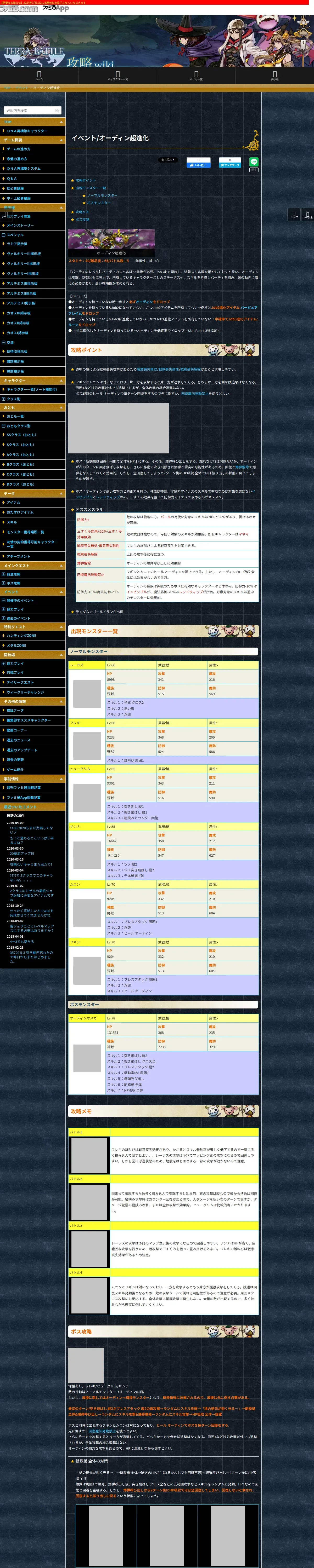Click the B!ブックマーク button
The height and width of the screenshot is (1568, 314).
pos(230,165)
